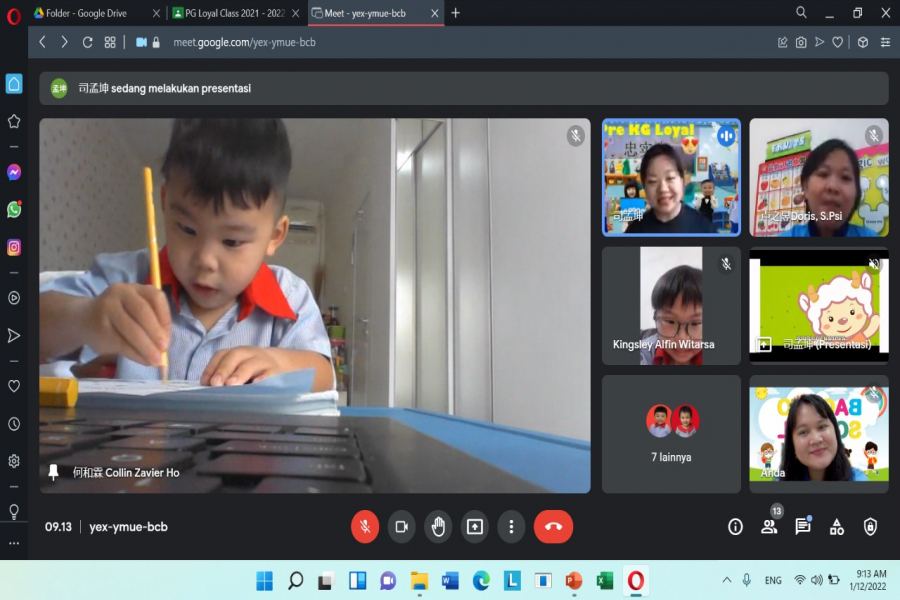Switch to PG Loyal Class tab
The height and width of the screenshot is (600, 900).
tap(229, 13)
